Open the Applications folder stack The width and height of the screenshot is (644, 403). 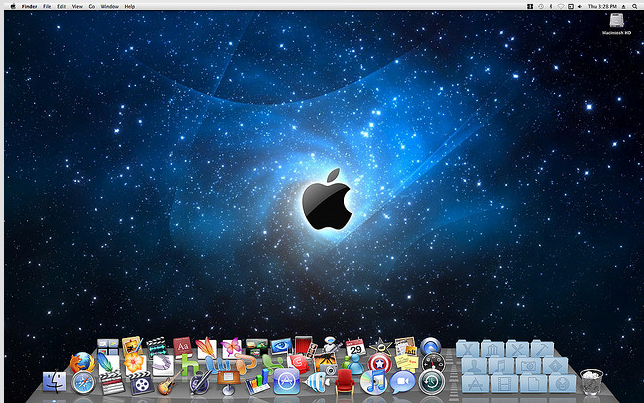[475, 383]
